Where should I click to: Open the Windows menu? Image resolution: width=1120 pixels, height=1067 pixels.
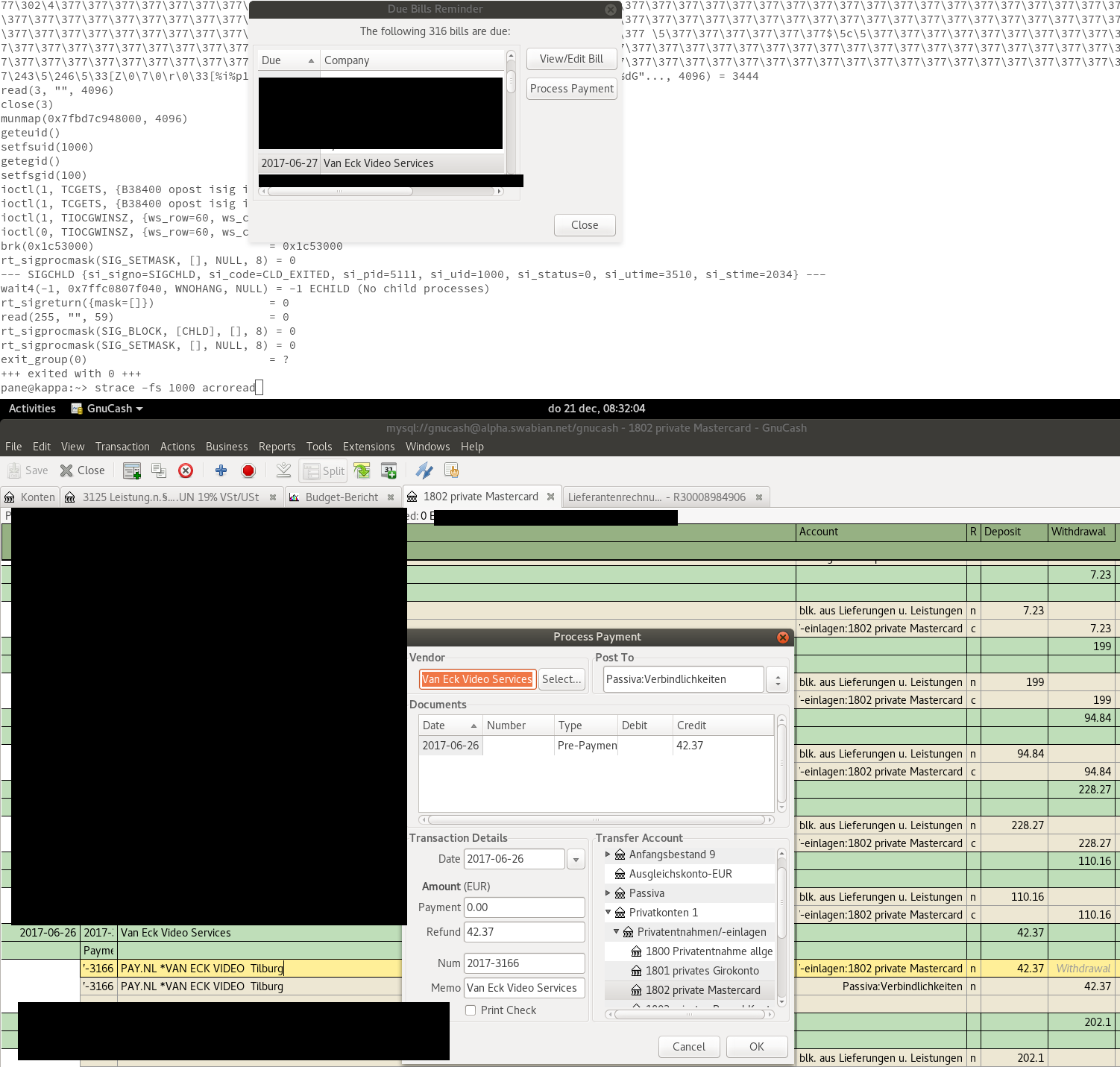pyautogui.click(x=427, y=447)
